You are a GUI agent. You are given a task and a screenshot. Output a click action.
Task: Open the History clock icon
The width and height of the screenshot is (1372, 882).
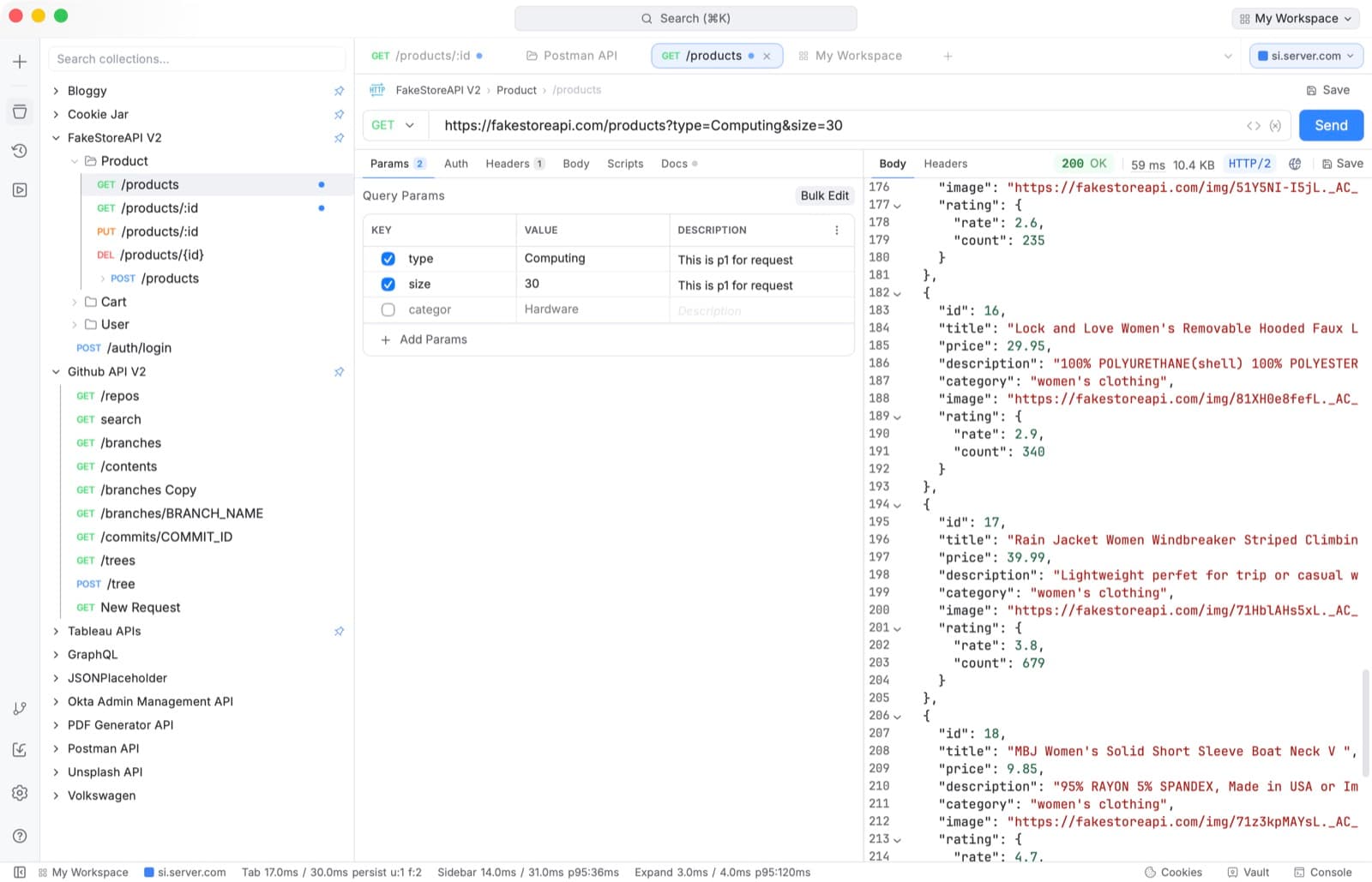pos(20,151)
